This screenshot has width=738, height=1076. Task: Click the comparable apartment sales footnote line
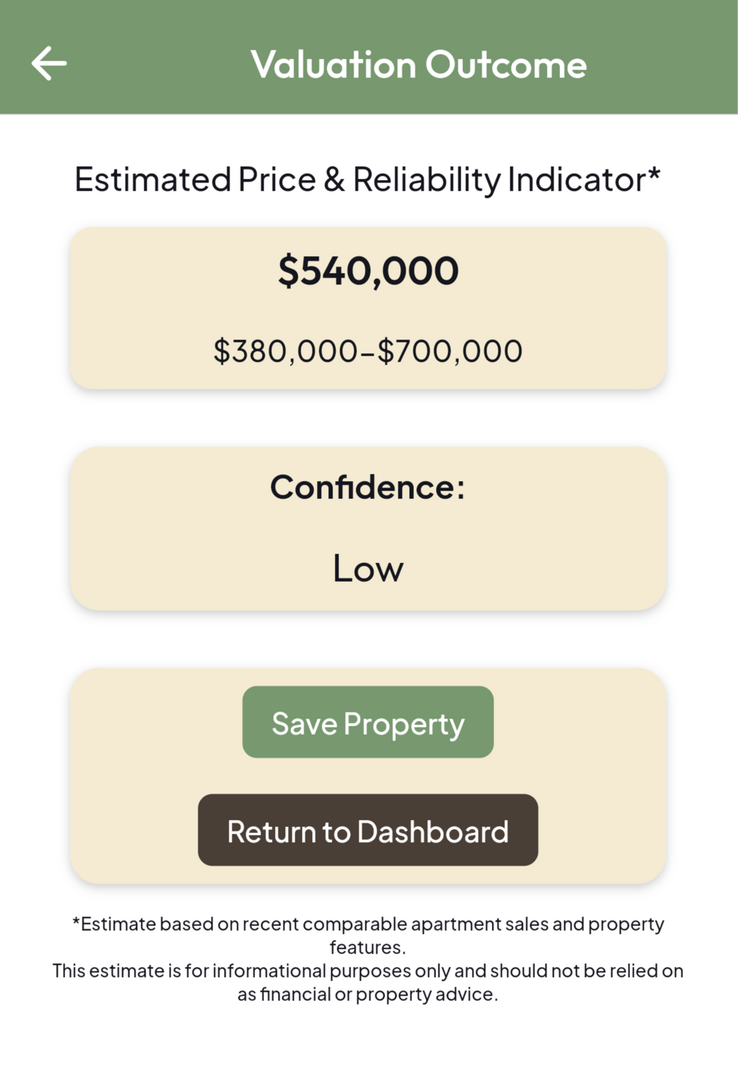click(x=368, y=924)
